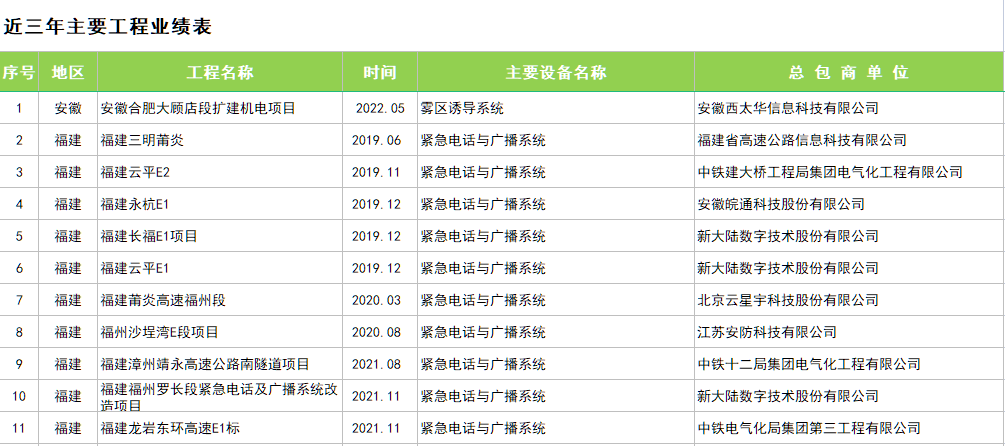Select the date cell 2019.06
Viewport: 1005px width, 446px height.
(380, 140)
